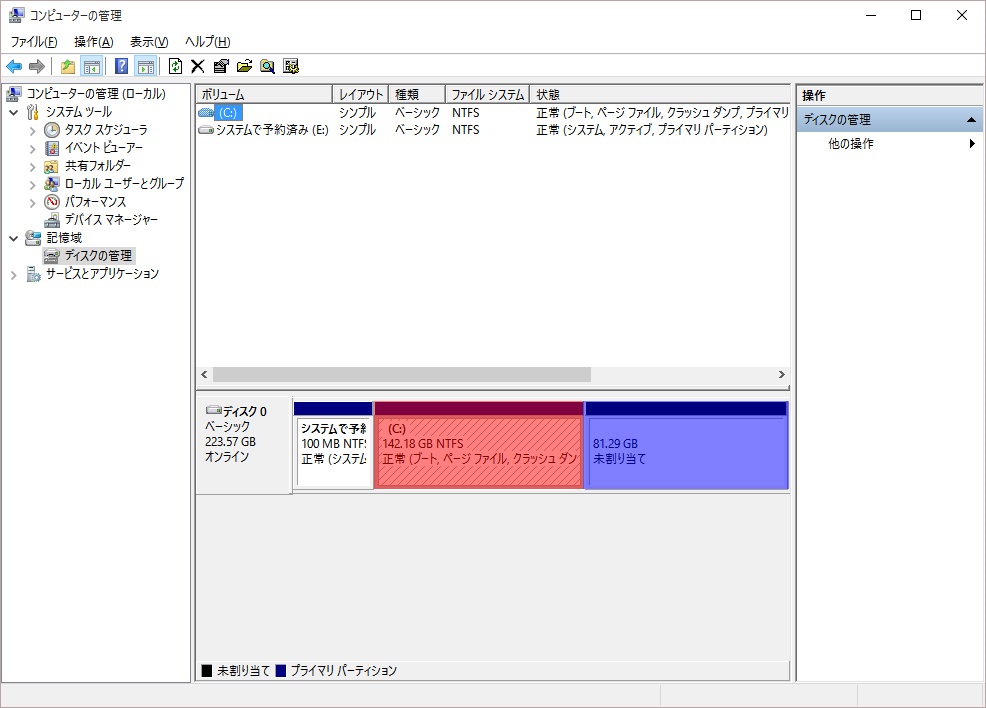The height and width of the screenshot is (708, 986).
Task: Open the Help toolbar icon
Action: 121,66
